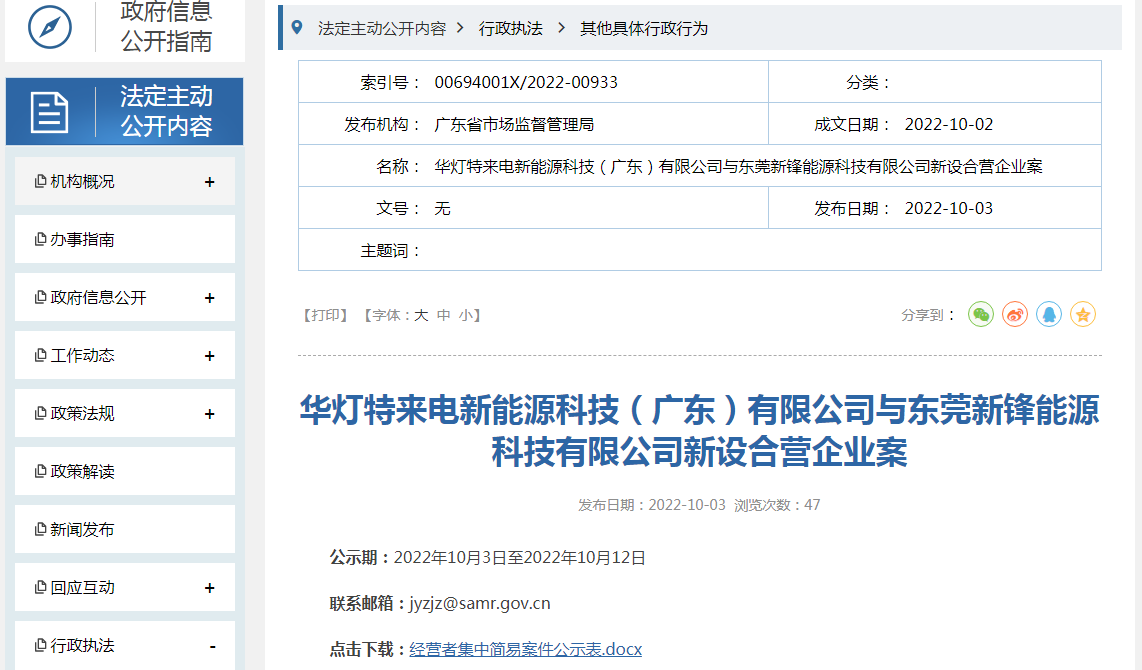Share the page via WeChat icon
The image size is (1142, 670).
(x=981, y=315)
